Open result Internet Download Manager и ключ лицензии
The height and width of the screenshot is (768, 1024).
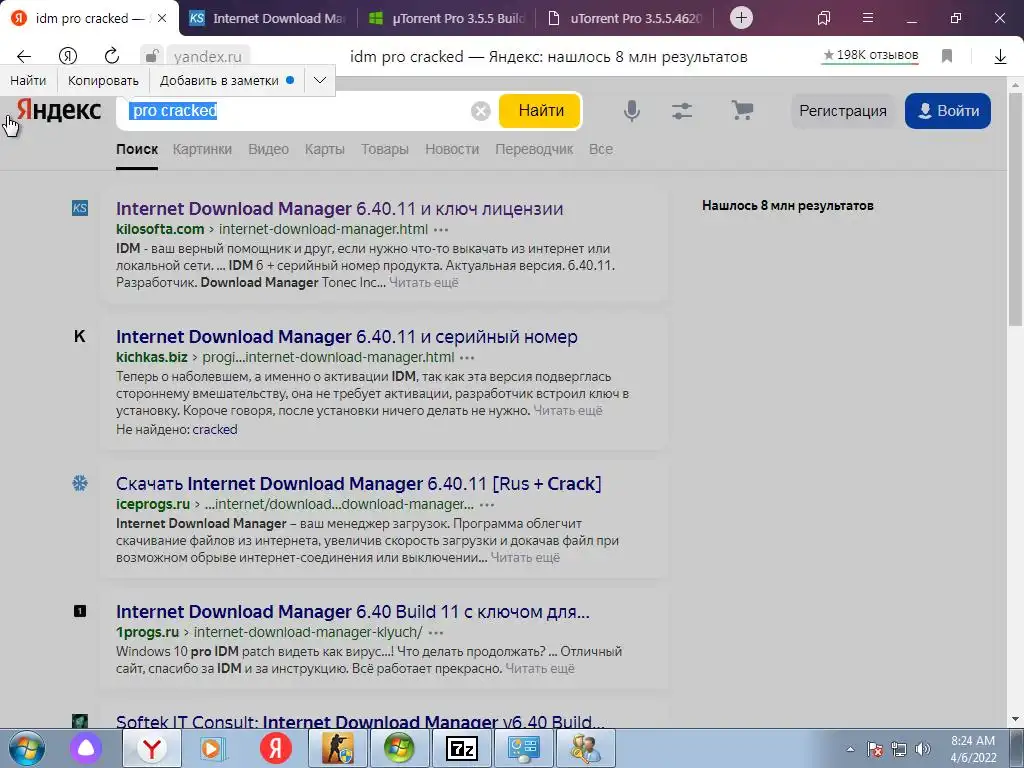click(x=340, y=209)
